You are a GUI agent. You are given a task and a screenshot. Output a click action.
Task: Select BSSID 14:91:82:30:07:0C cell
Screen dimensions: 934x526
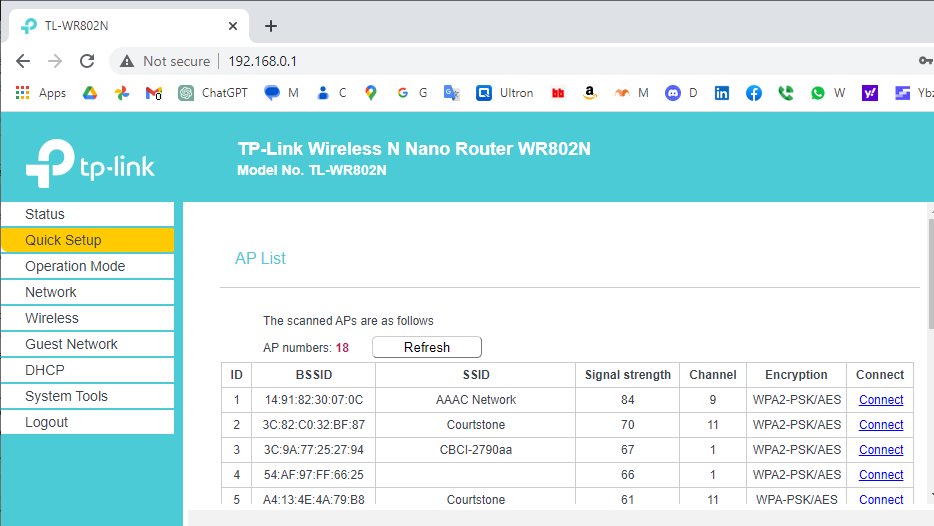click(314, 400)
